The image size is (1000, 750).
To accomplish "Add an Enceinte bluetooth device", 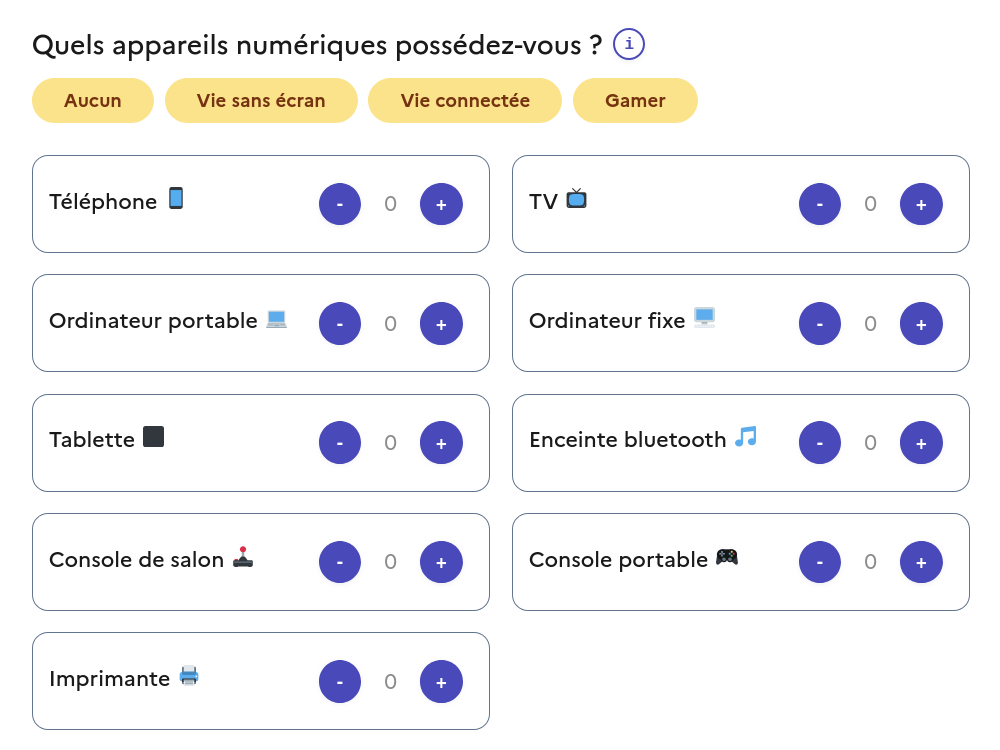I will (921, 443).
